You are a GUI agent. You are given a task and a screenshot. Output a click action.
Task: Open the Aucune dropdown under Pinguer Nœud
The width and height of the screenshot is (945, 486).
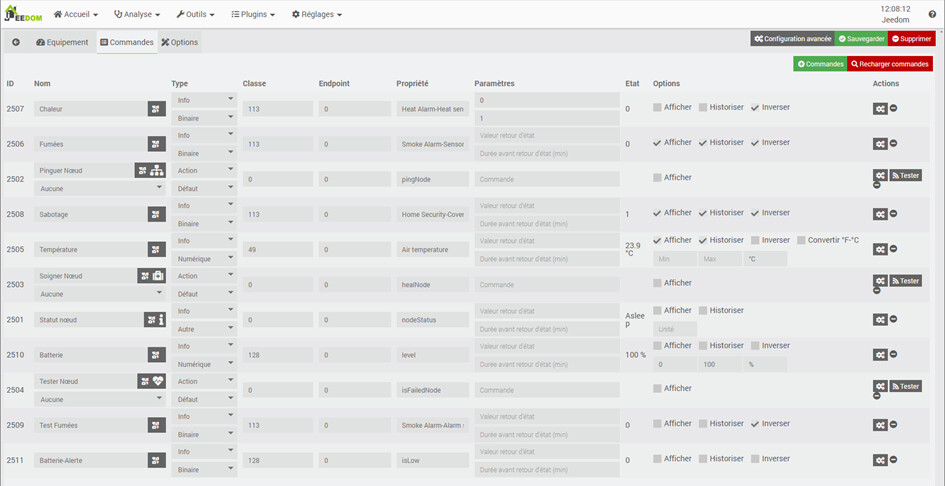click(100, 187)
